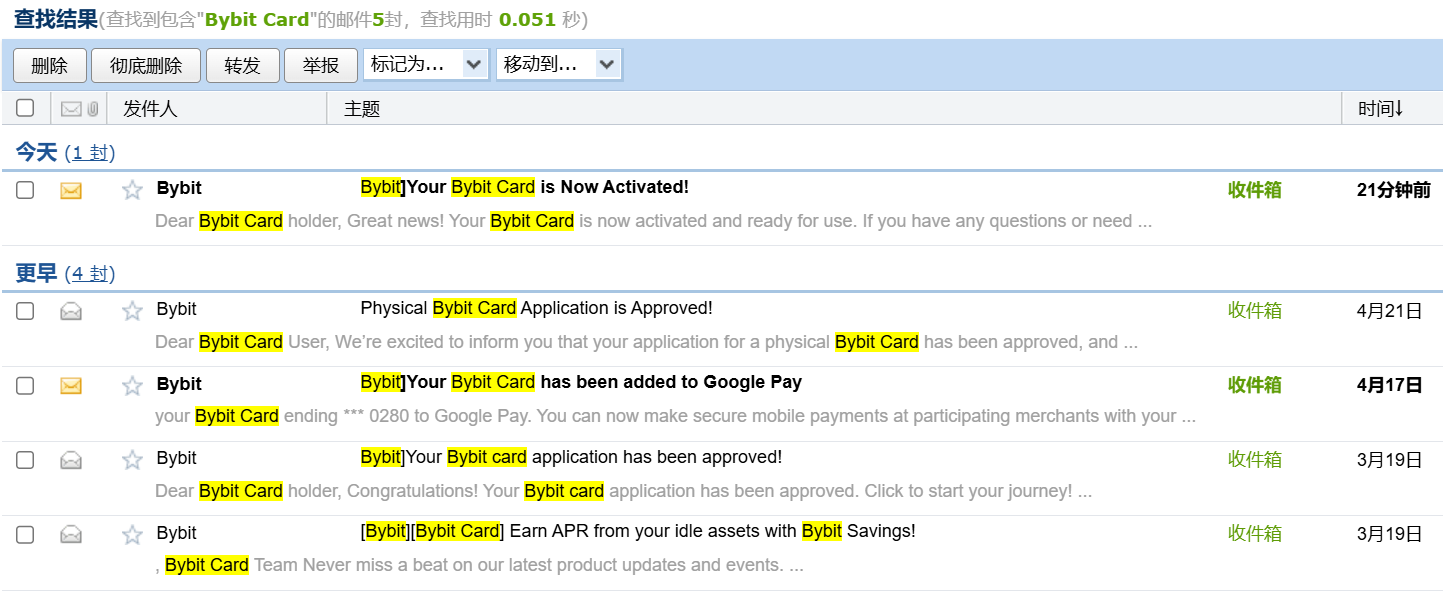Click the 彻底删除 button
This screenshot has width=1443, height=591.
pos(146,66)
